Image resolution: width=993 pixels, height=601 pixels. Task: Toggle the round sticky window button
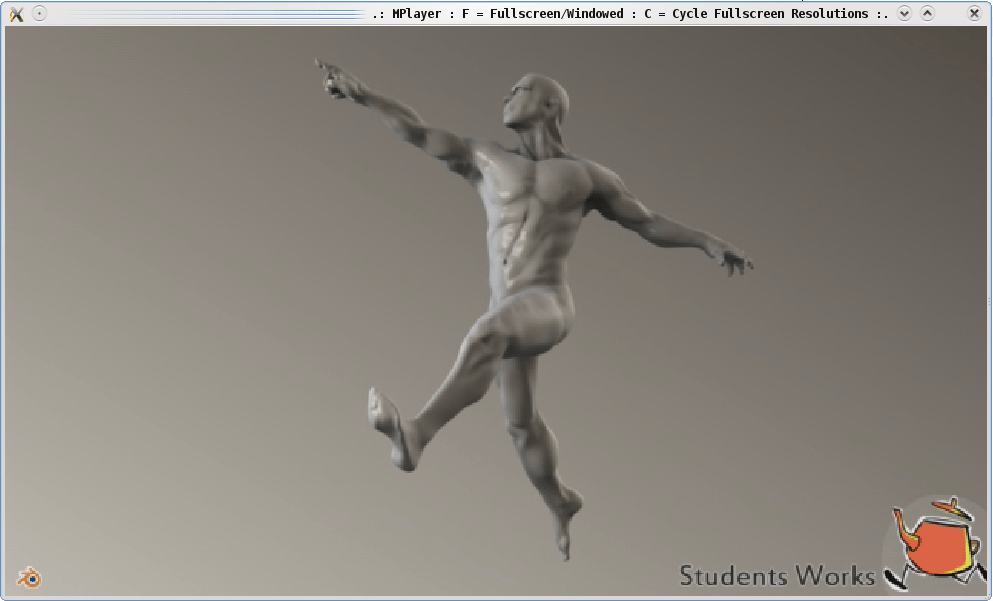[39, 13]
